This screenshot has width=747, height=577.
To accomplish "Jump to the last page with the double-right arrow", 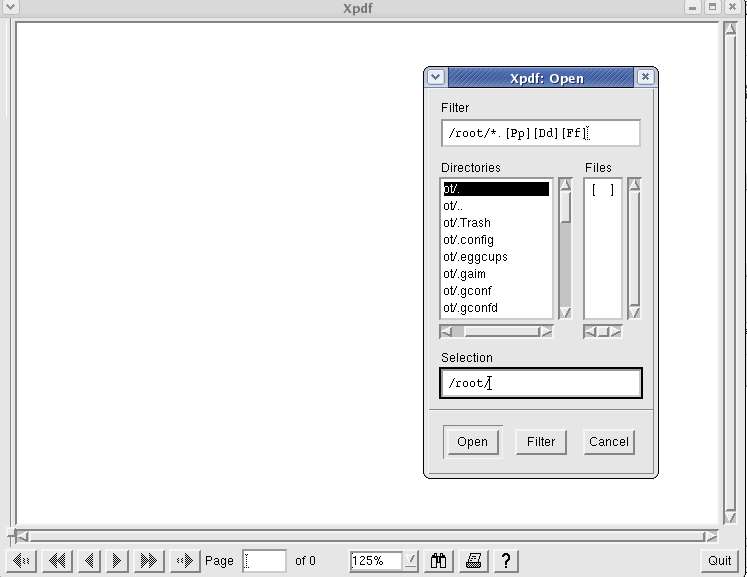I will pyautogui.click(x=149, y=560).
